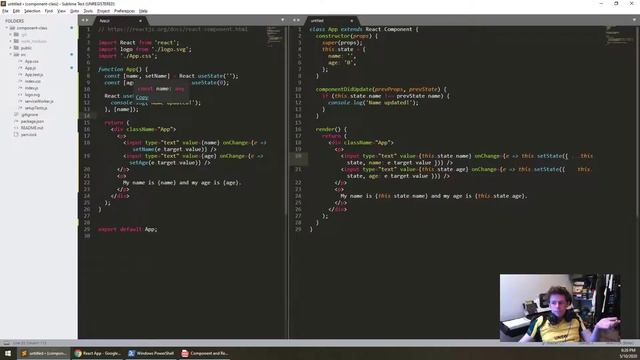Switch to Sublime Text taskbar button
The image size is (640, 360).
pyautogui.click(x=44, y=353)
